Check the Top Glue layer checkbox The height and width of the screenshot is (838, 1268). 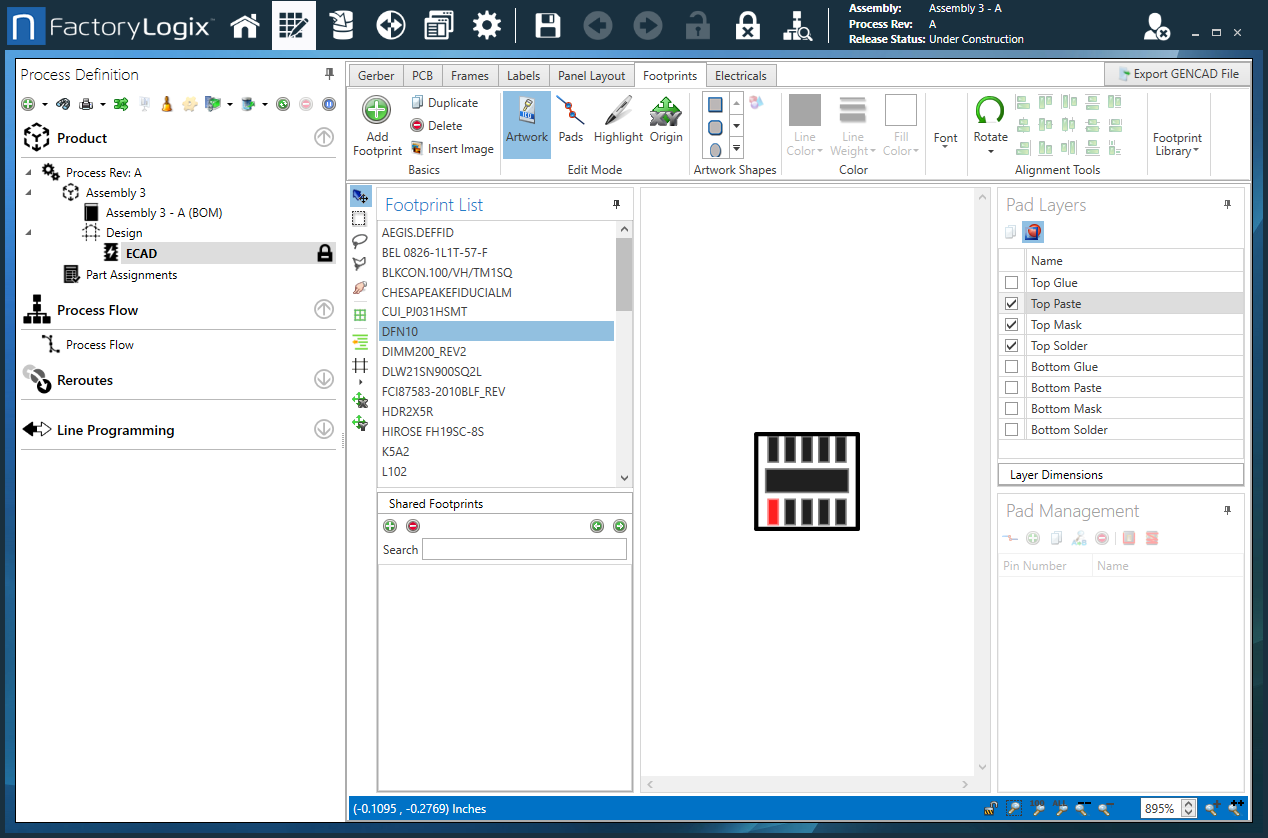click(x=1011, y=282)
